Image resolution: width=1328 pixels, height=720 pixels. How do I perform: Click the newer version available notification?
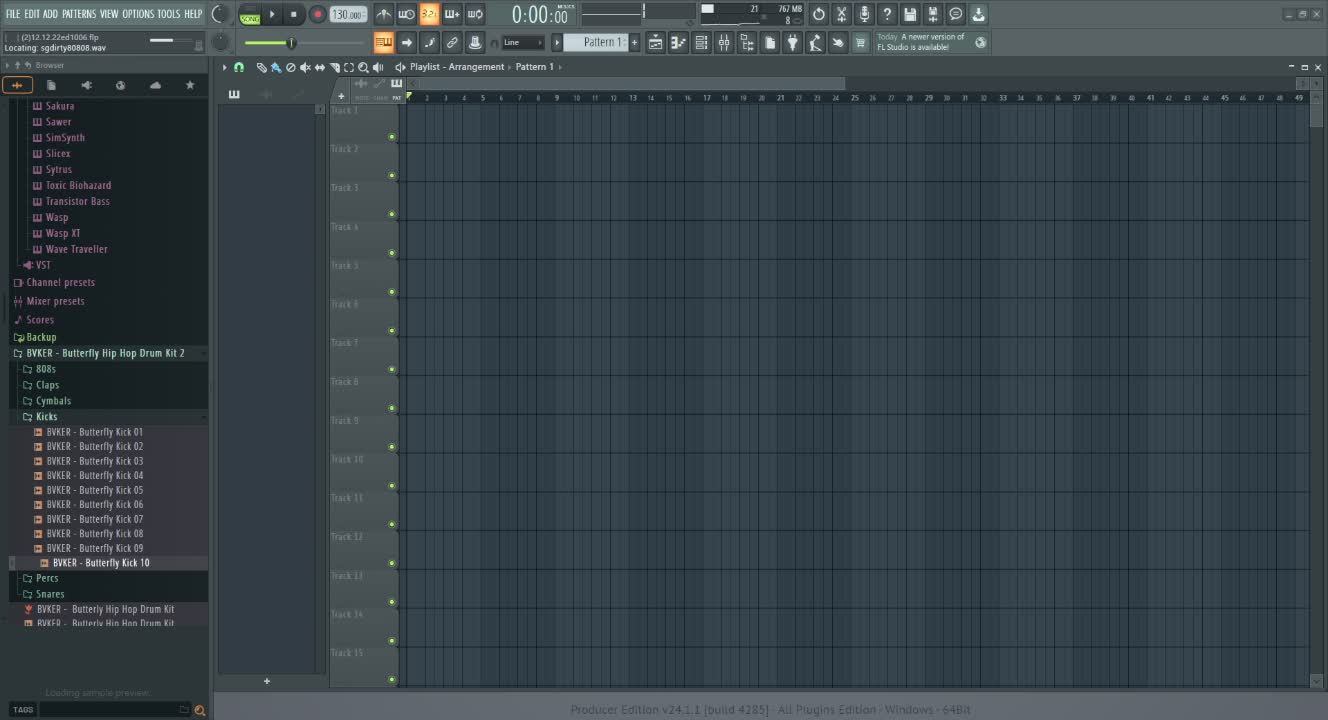931,42
